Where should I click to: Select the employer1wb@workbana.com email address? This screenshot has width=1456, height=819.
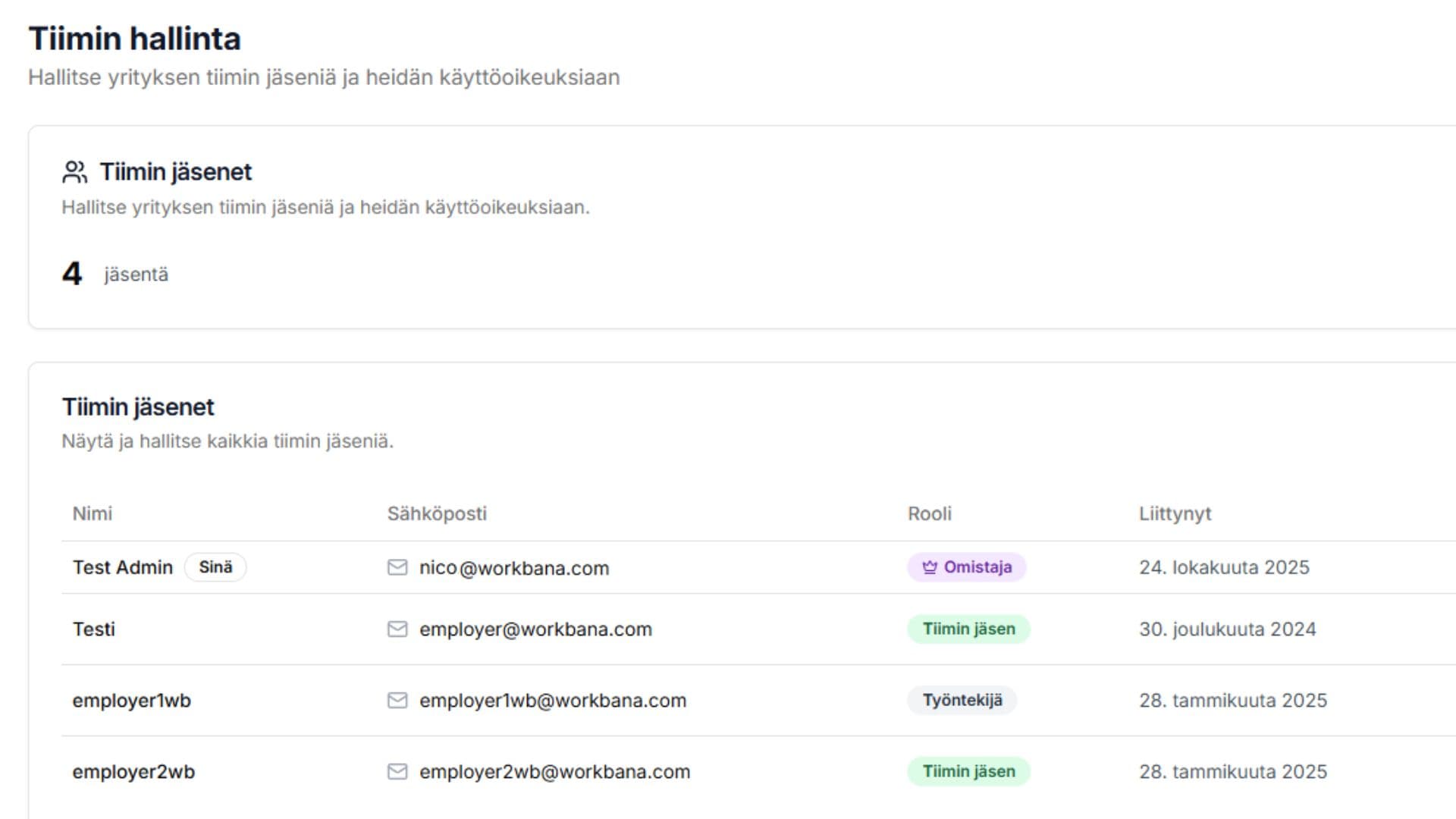click(553, 701)
